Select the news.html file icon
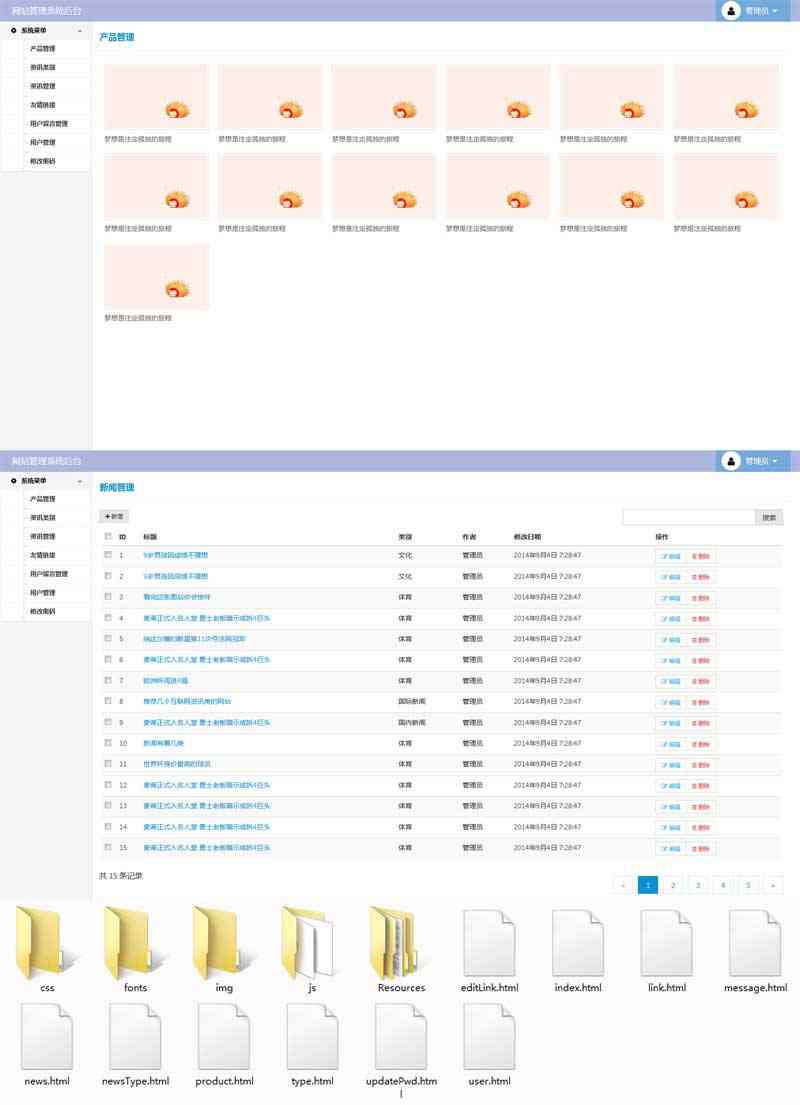The height and width of the screenshot is (1105, 800). (47, 1037)
